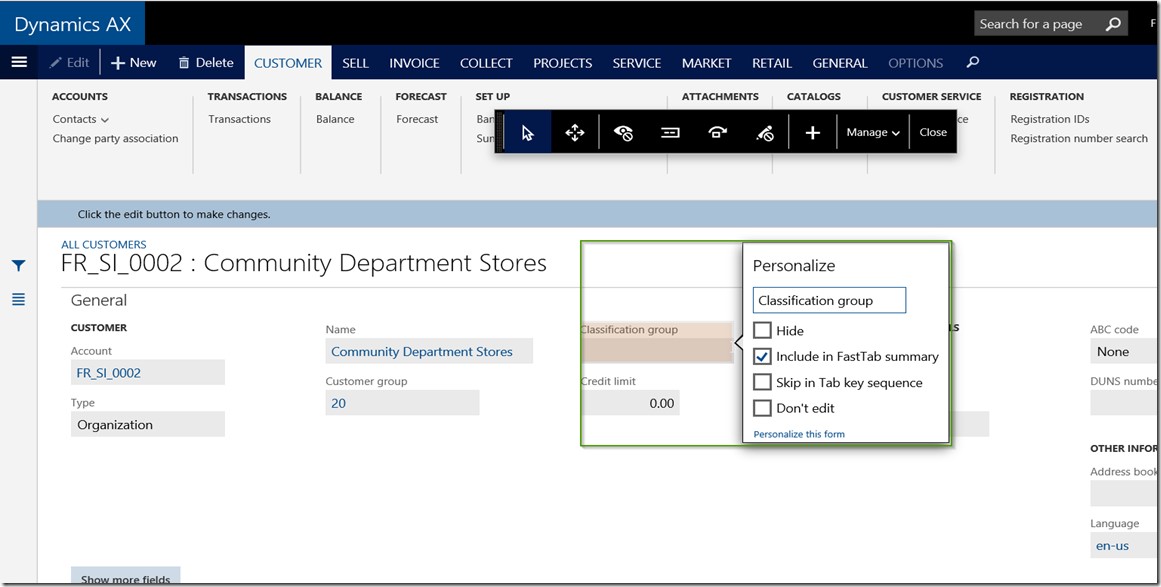1161x587 pixels.
Task: Check the Hide option in Personalize dialog
Action: coord(762,330)
